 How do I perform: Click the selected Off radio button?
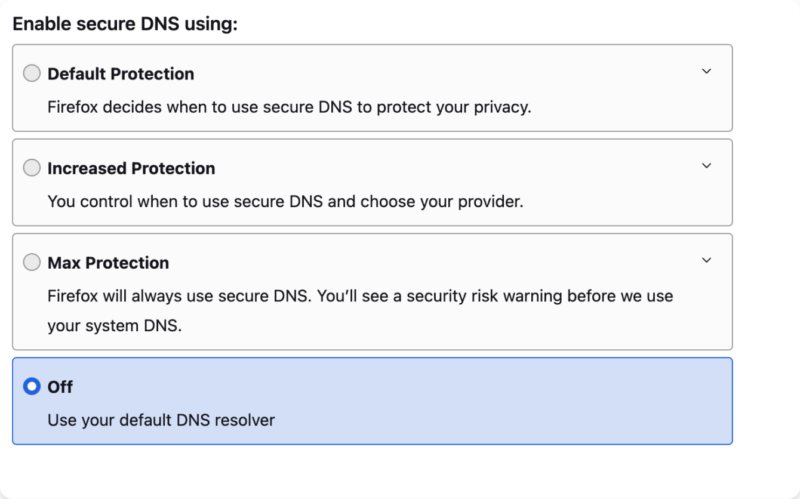(x=32, y=386)
